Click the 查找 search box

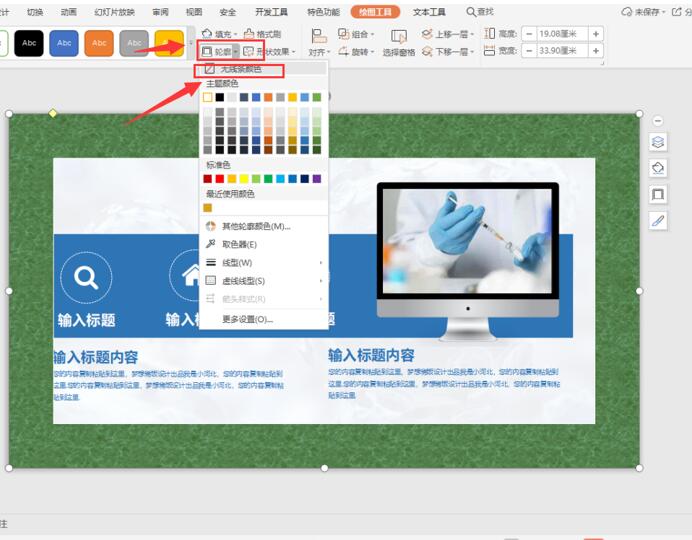click(x=477, y=12)
